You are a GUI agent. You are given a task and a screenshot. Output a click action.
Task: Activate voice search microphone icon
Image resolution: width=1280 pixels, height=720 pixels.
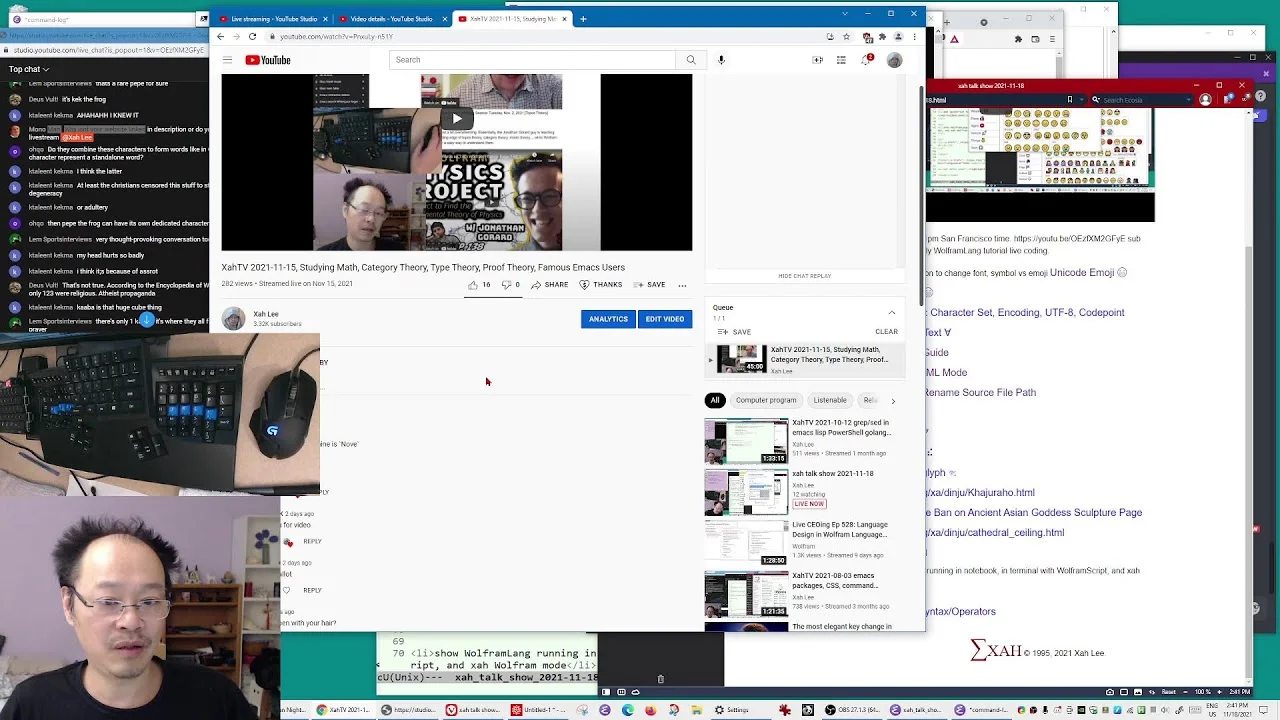(x=721, y=60)
